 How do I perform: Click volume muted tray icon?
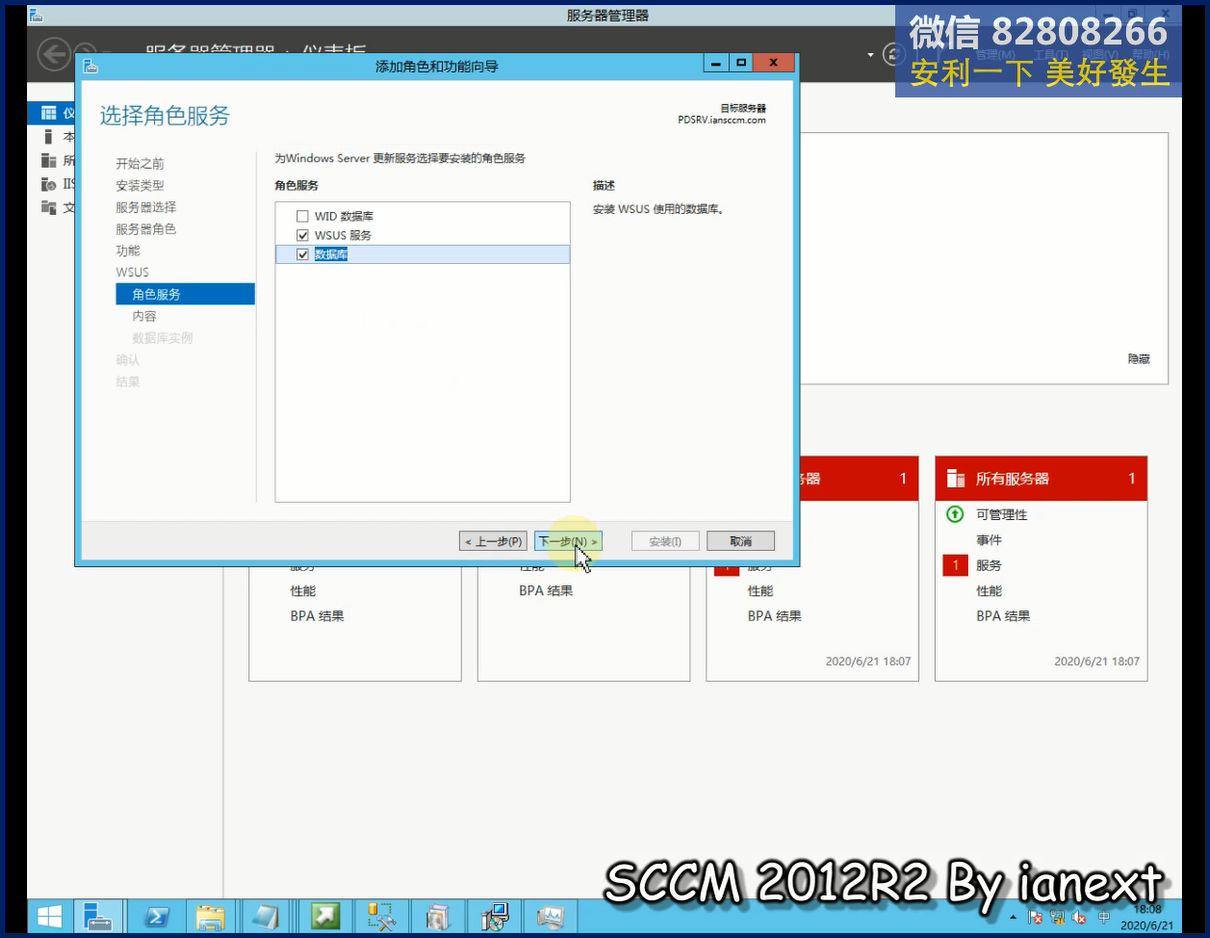pos(1079,917)
